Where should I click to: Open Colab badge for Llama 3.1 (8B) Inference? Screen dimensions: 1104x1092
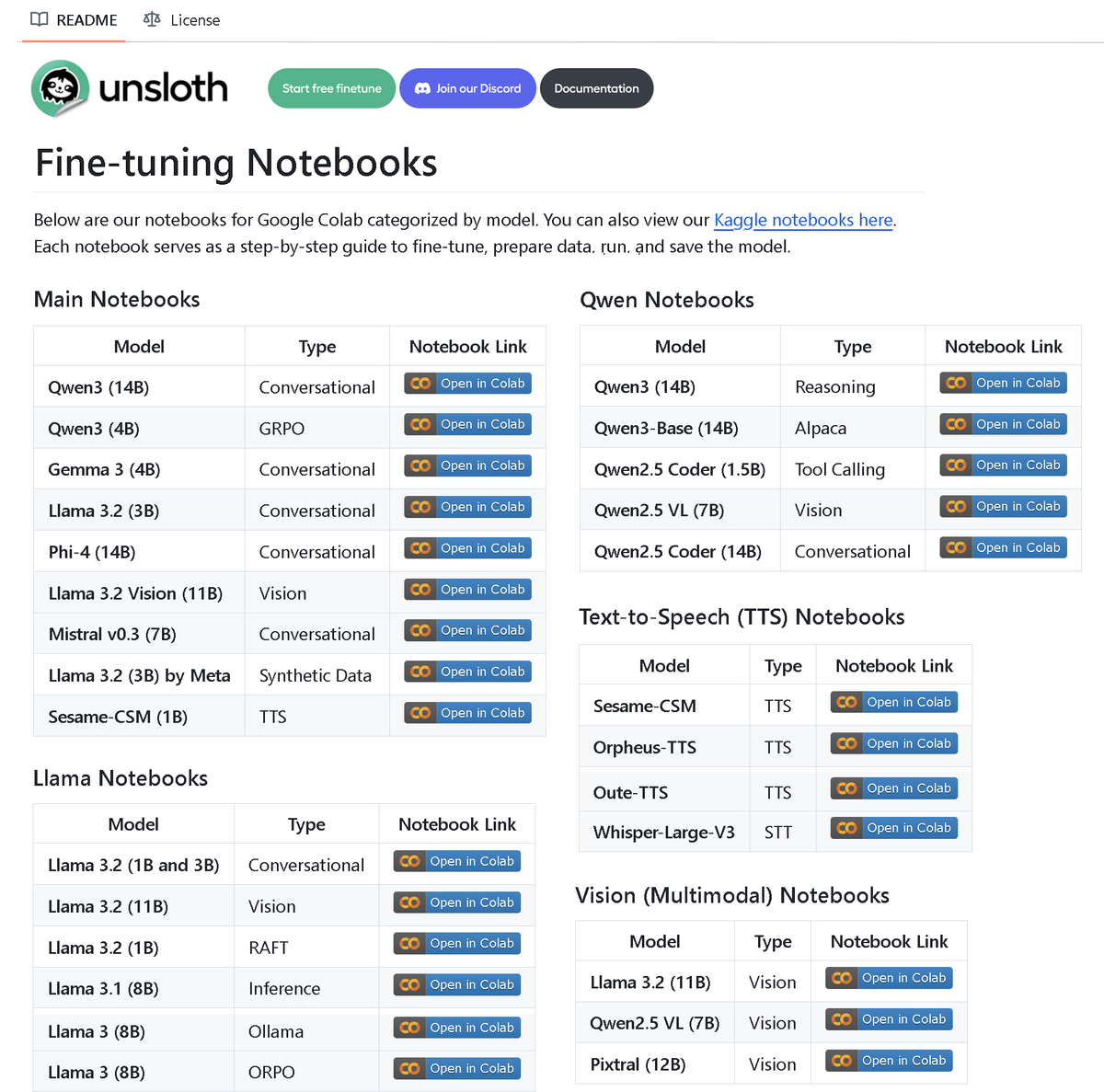(x=456, y=984)
